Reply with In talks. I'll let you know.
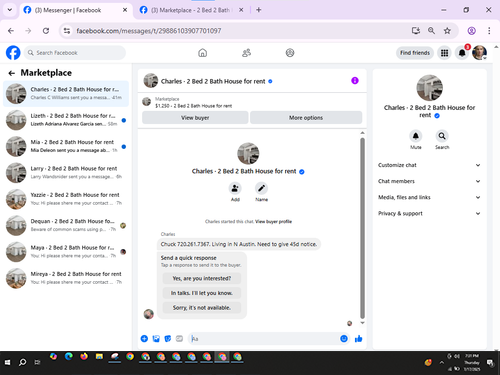 pos(202,293)
